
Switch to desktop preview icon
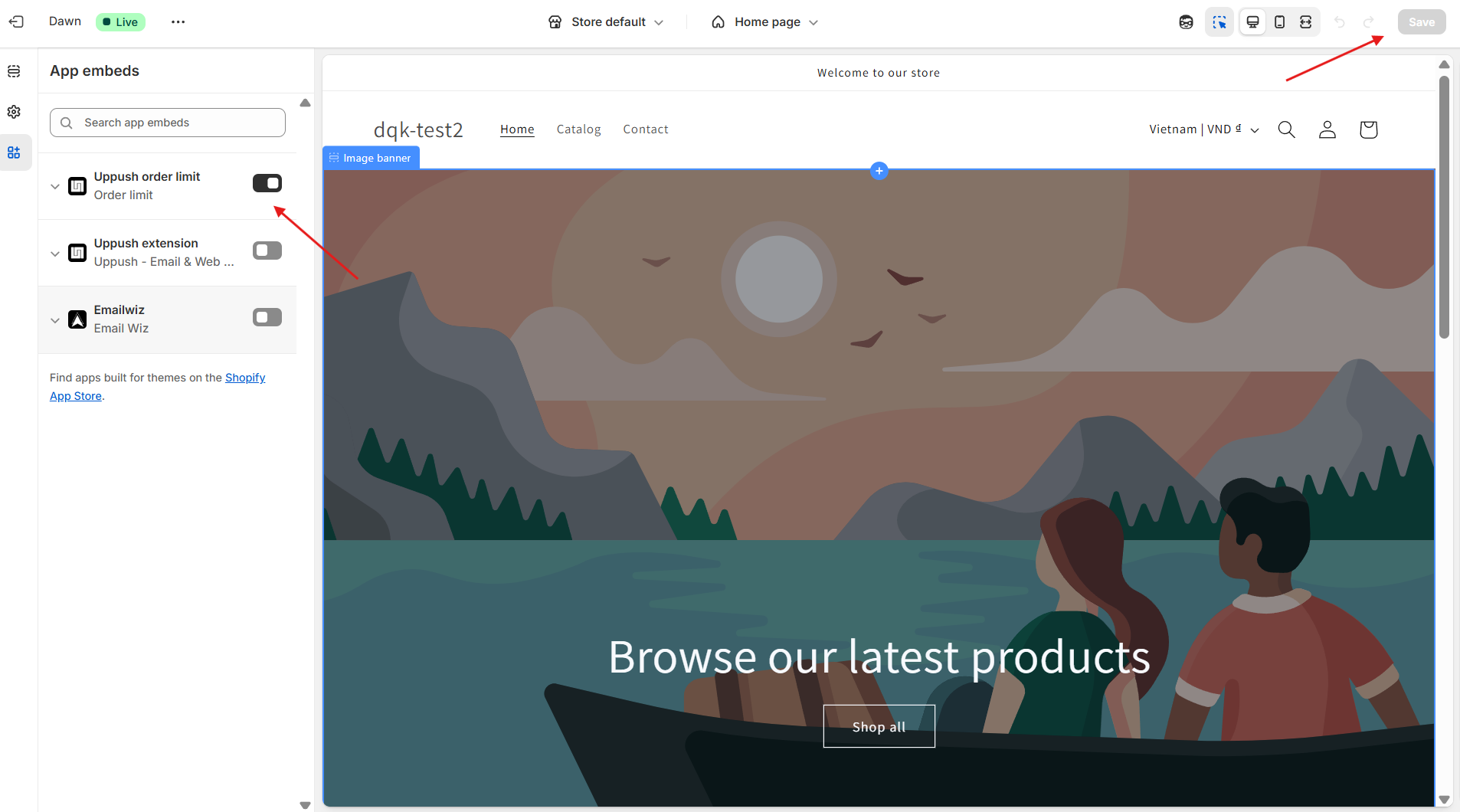[x=1252, y=22]
